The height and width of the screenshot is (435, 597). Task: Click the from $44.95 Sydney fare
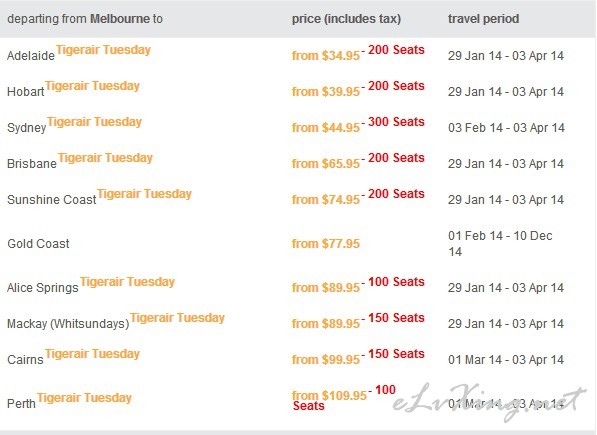point(326,128)
